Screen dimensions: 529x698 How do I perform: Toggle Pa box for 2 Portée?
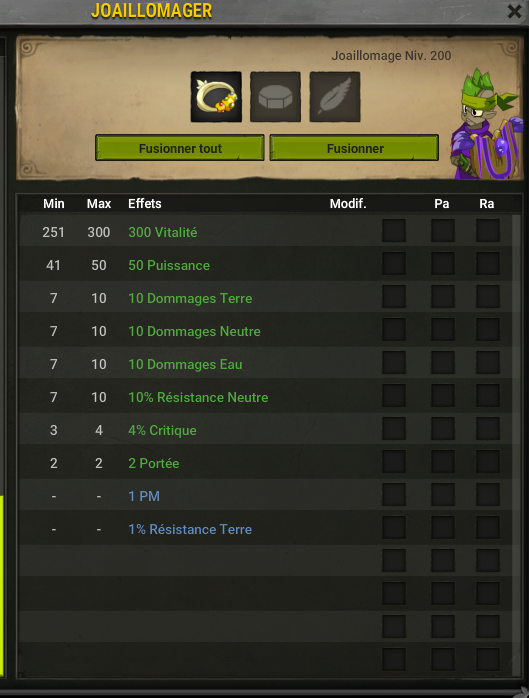443,461
